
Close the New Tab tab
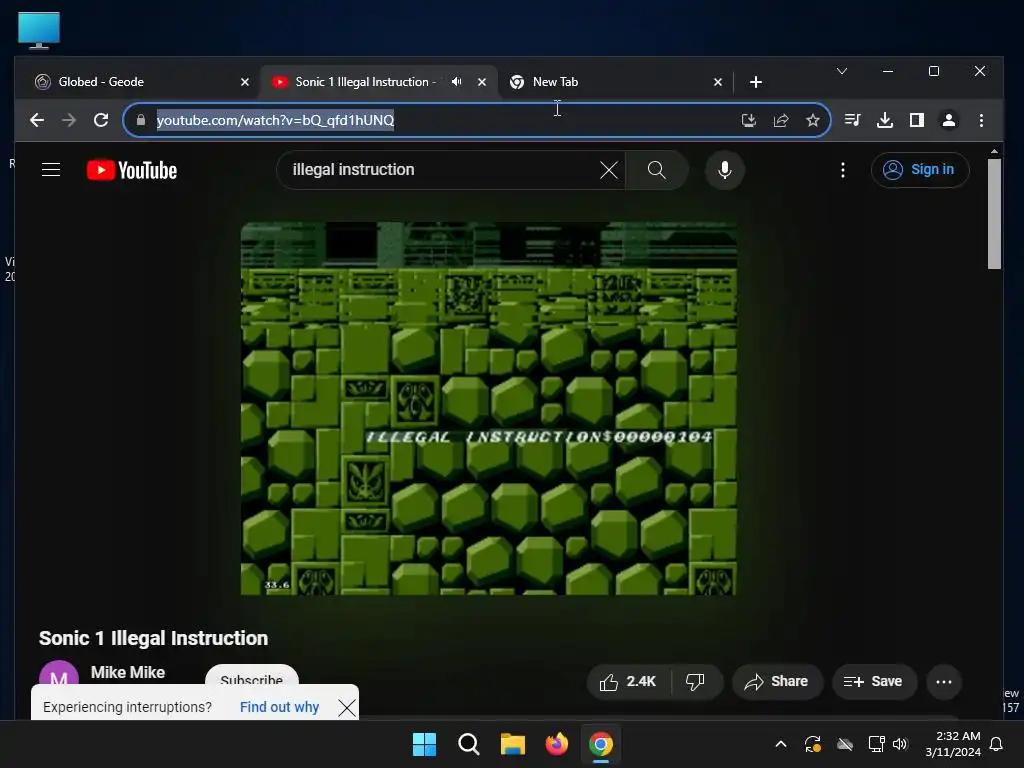(x=718, y=82)
